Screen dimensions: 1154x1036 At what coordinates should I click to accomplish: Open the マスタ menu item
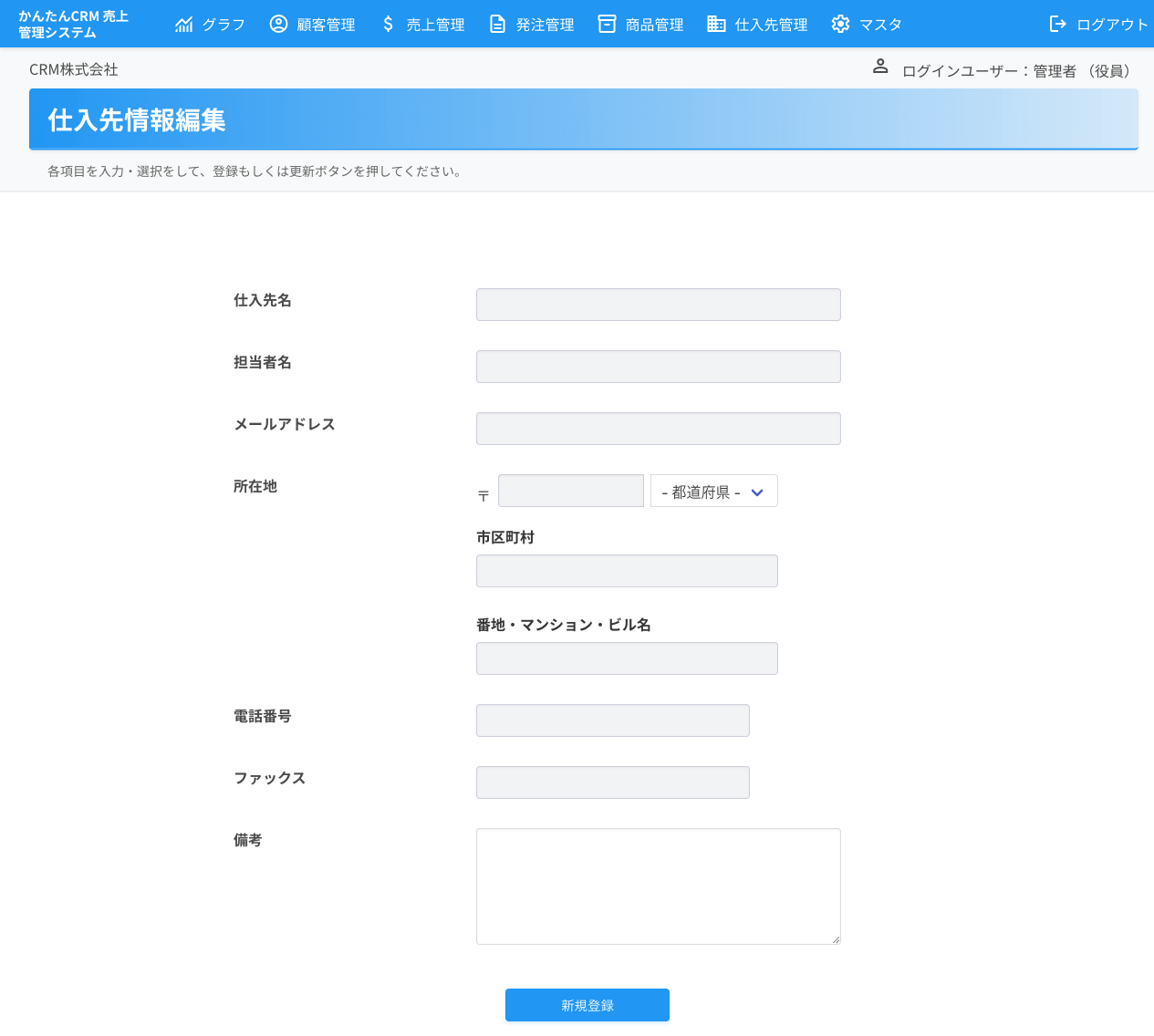coord(878,25)
